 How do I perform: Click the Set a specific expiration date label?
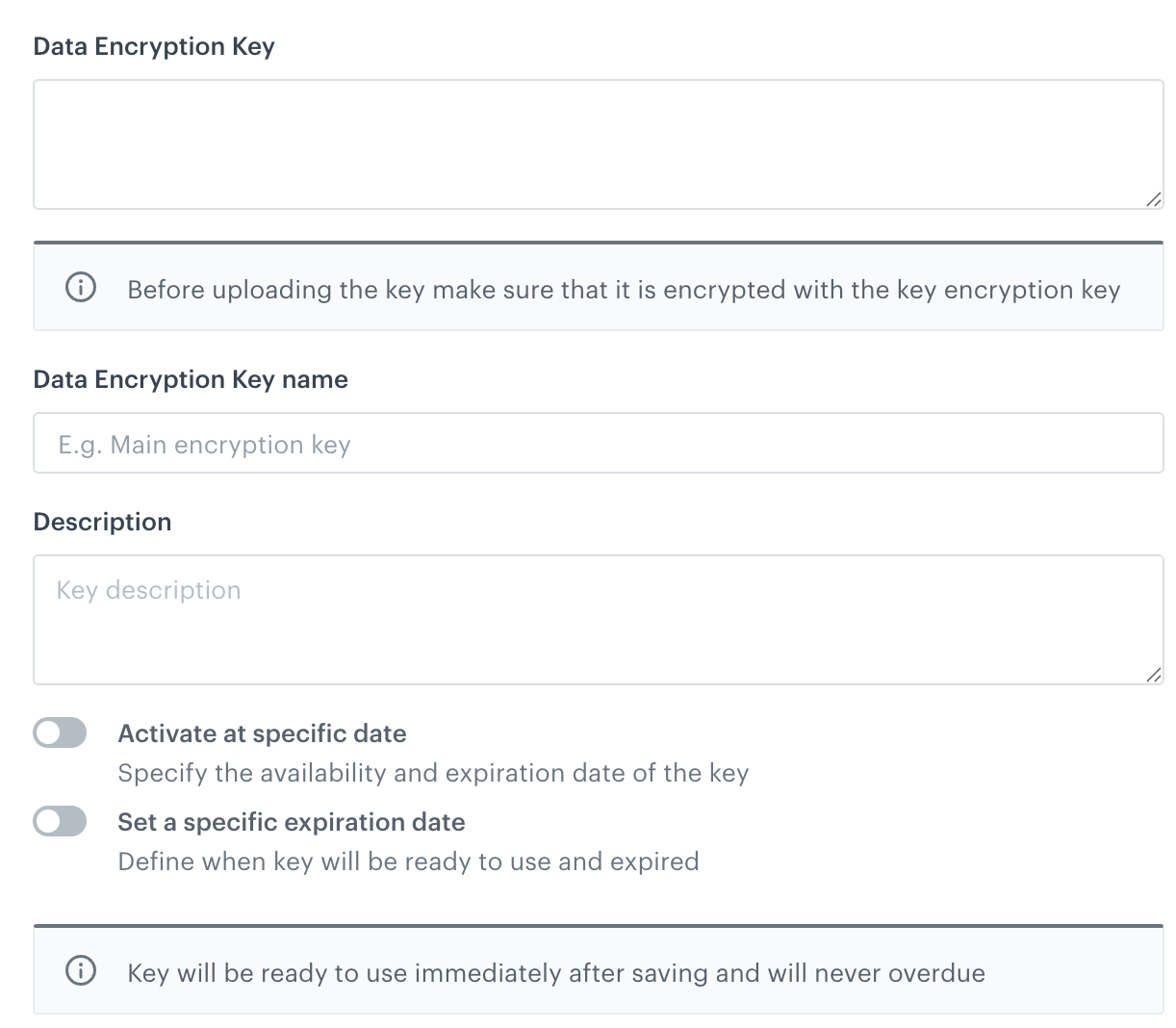tap(291, 822)
